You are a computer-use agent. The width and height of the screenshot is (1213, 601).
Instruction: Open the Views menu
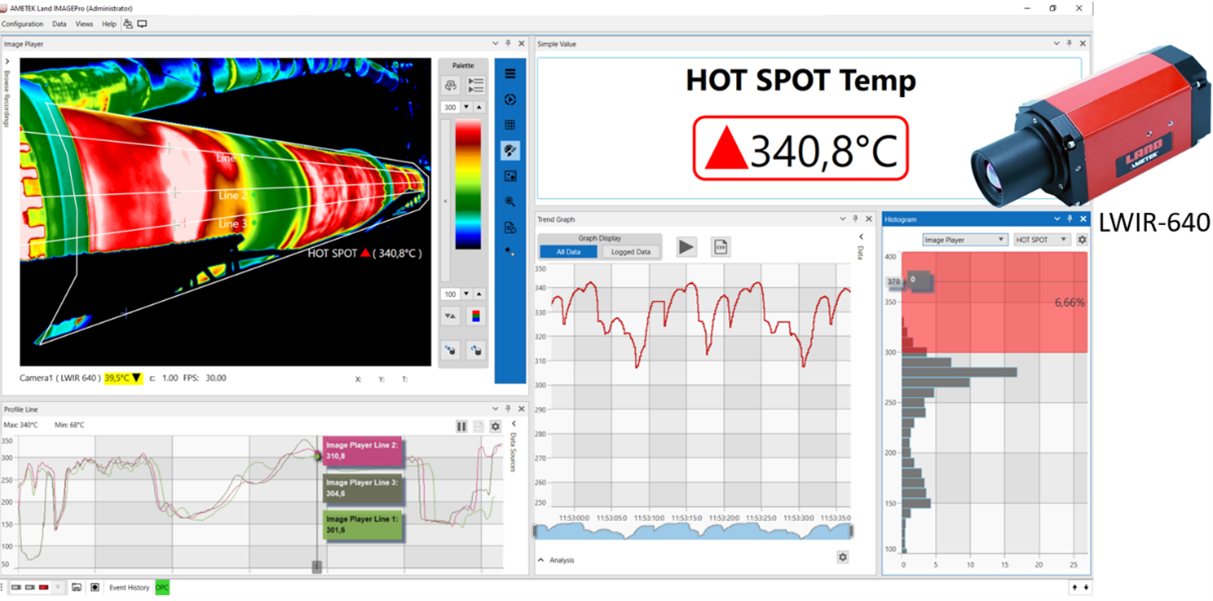[x=84, y=23]
